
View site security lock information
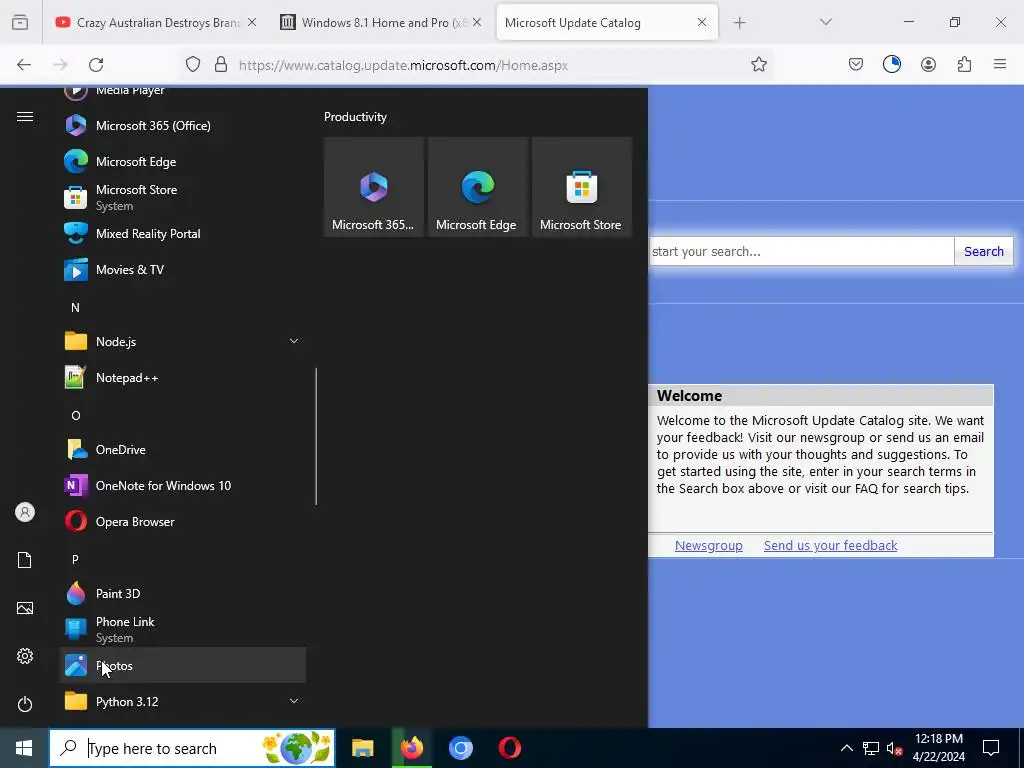point(221,64)
